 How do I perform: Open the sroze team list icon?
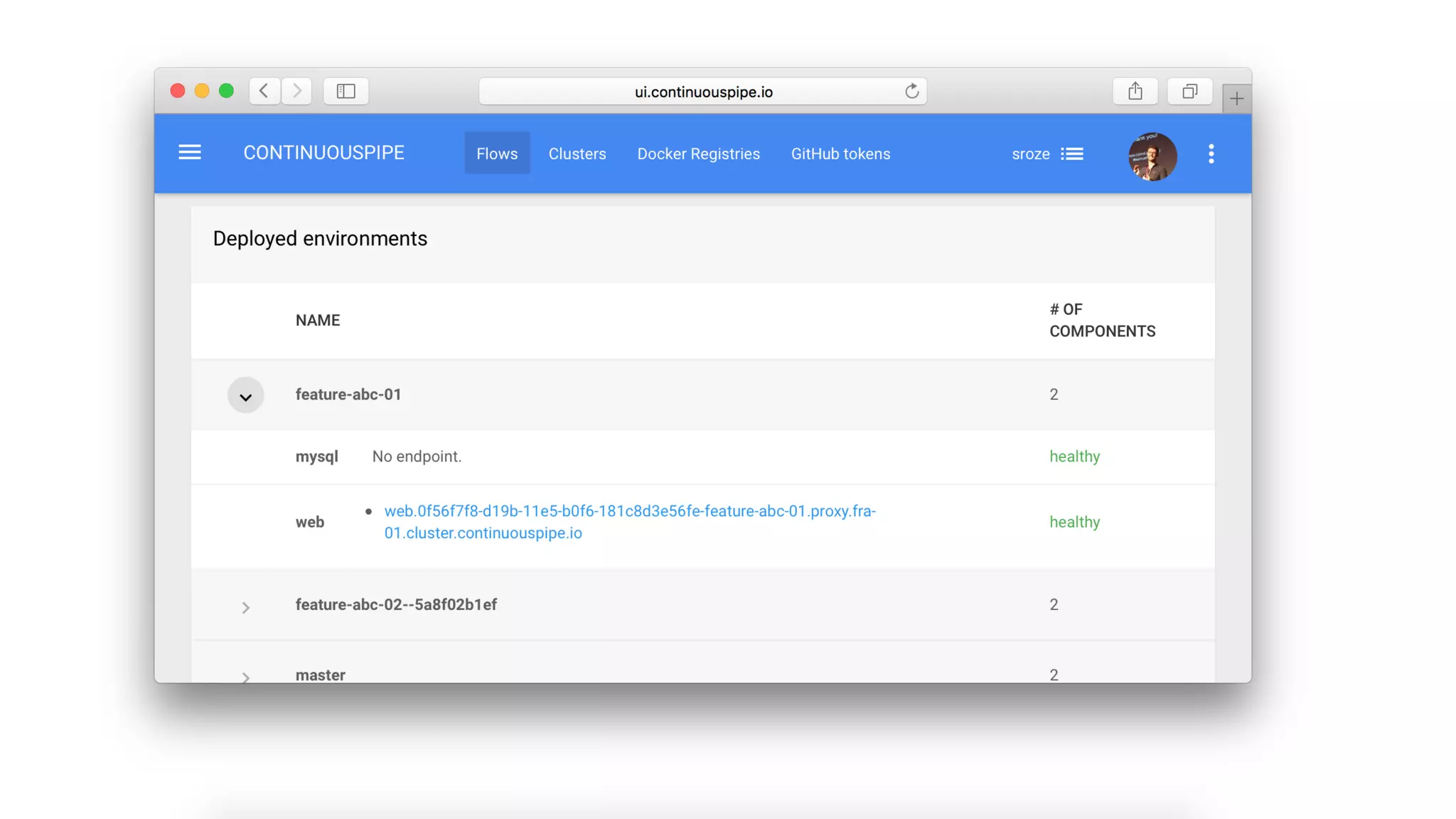point(1071,154)
